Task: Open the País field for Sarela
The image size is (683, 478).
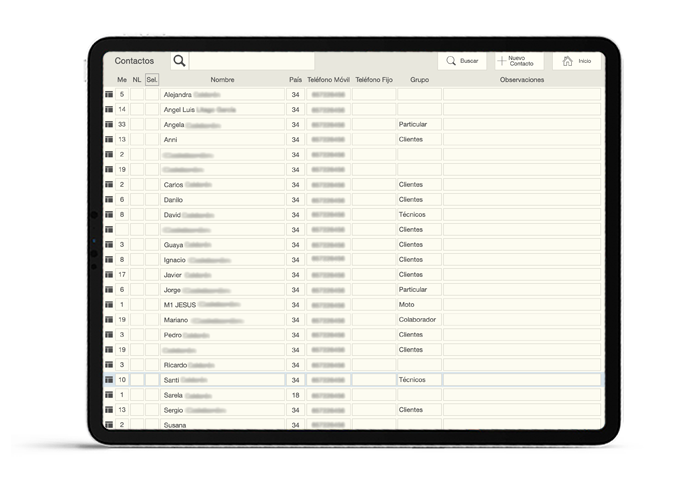Action: point(295,395)
